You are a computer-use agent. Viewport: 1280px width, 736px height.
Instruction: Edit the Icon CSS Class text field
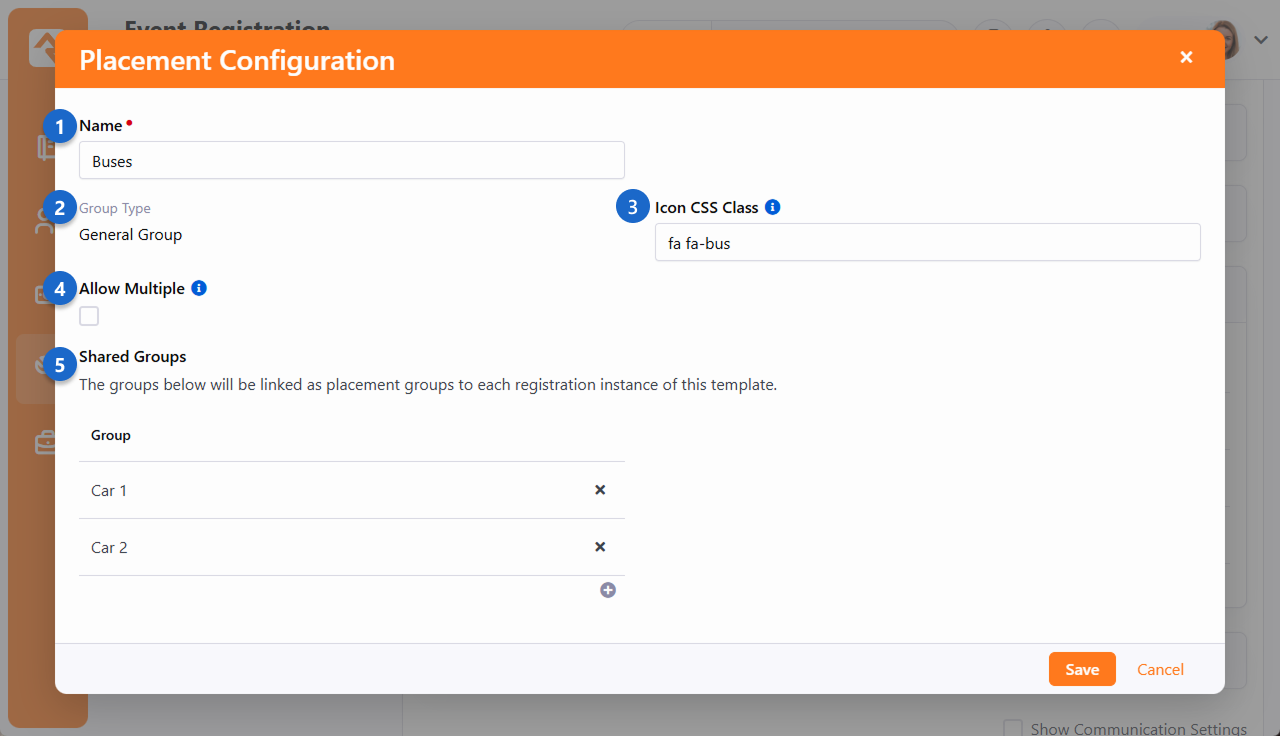[927, 243]
